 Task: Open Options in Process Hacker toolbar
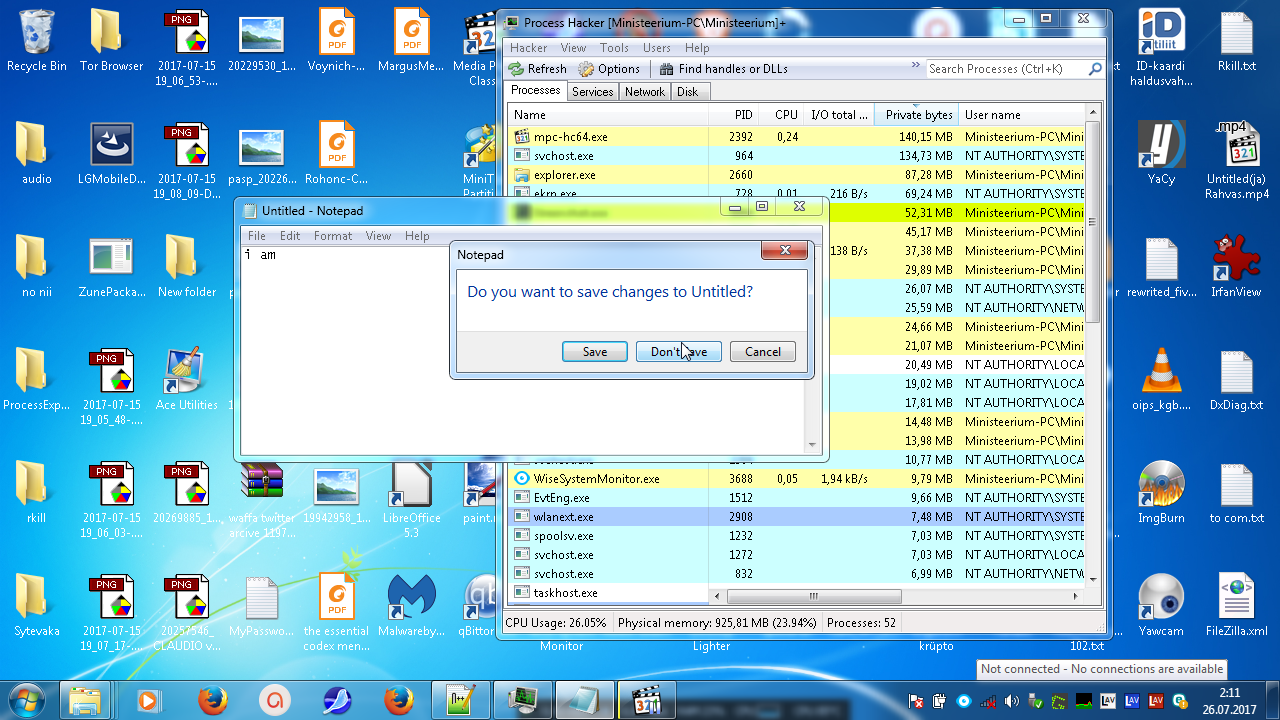609,69
